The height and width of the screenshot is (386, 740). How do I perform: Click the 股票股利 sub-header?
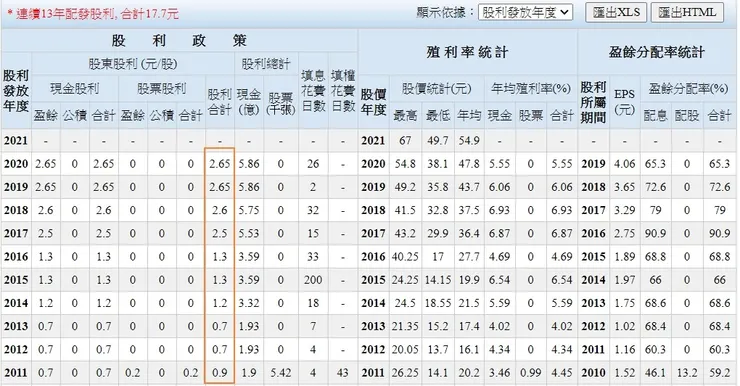[161, 89]
